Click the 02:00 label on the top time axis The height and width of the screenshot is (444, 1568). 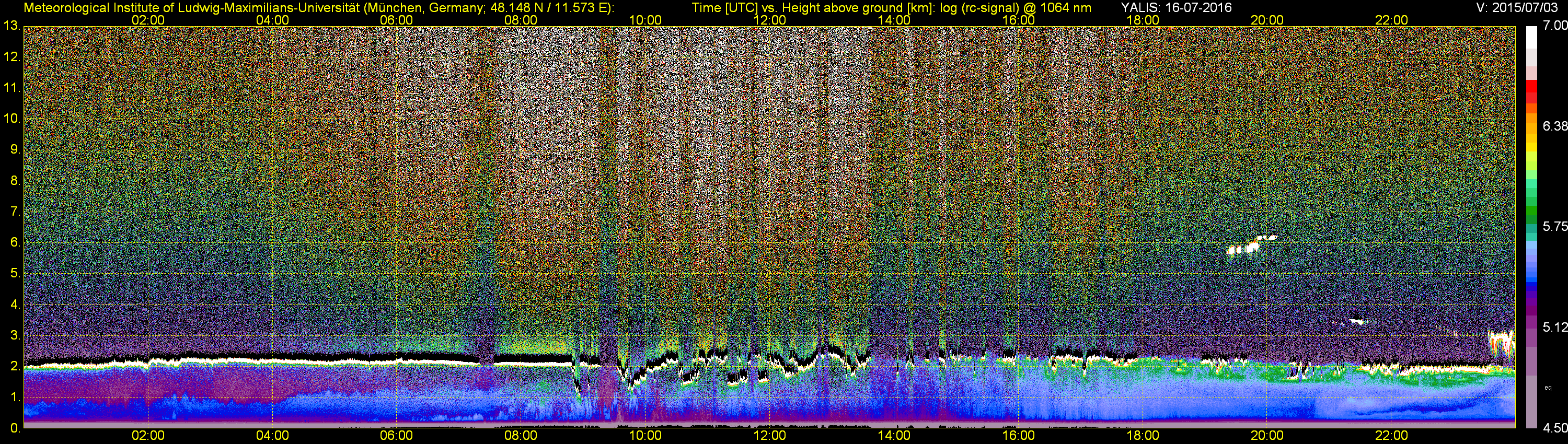tap(148, 20)
